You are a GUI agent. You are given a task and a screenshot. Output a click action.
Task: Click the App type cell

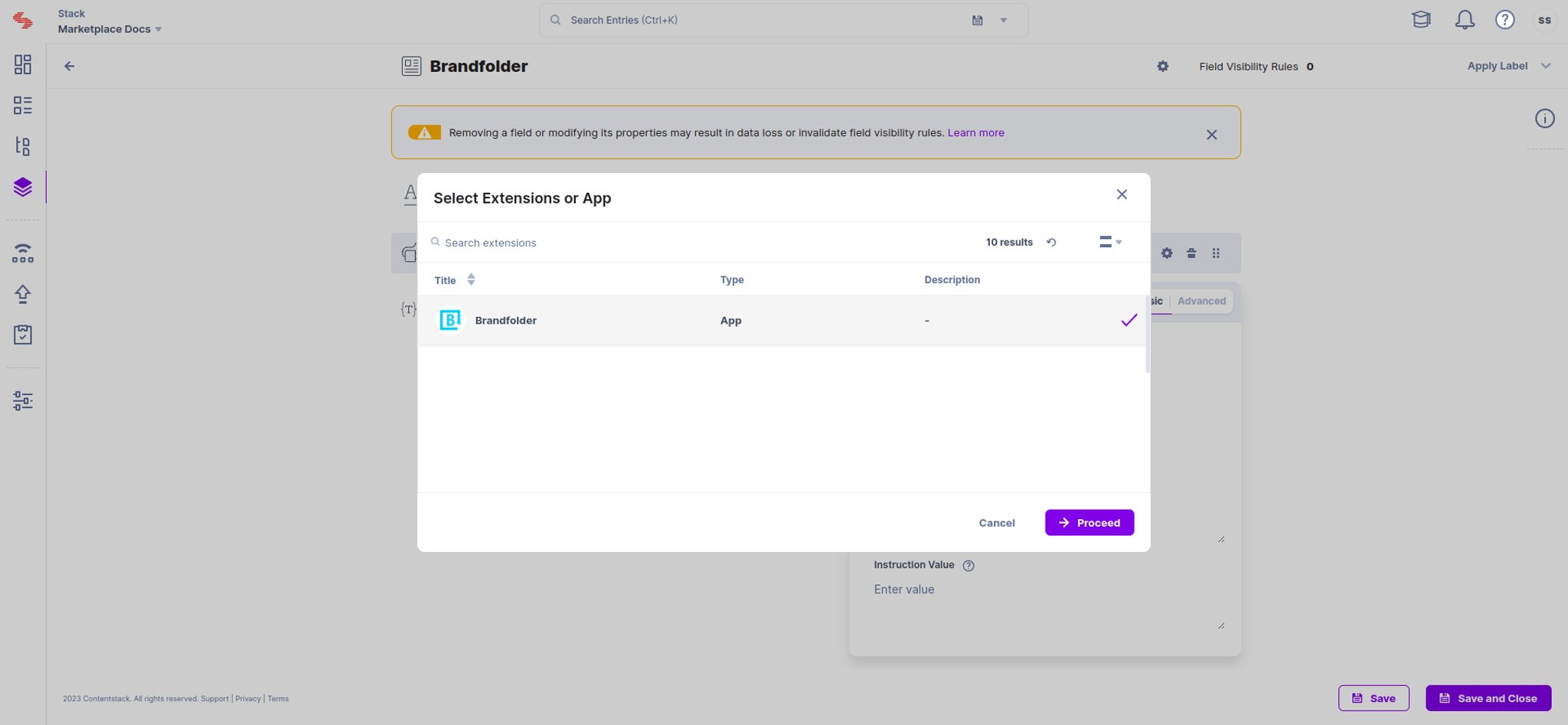tap(730, 321)
